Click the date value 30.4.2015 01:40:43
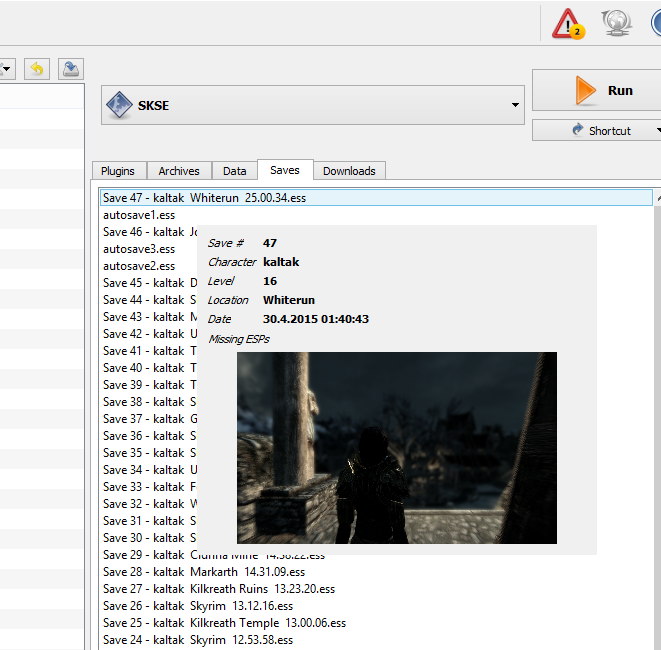Viewport: 661px width, 650px height. point(316,319)
